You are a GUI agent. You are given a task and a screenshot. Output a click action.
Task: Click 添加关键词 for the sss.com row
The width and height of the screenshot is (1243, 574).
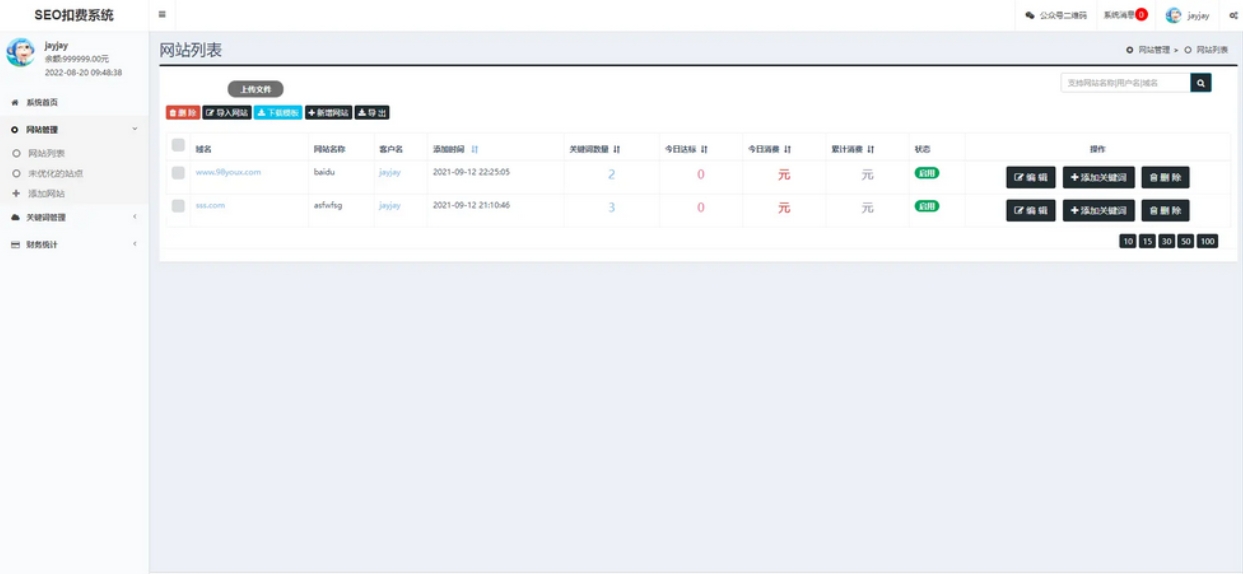point(1098,211)
